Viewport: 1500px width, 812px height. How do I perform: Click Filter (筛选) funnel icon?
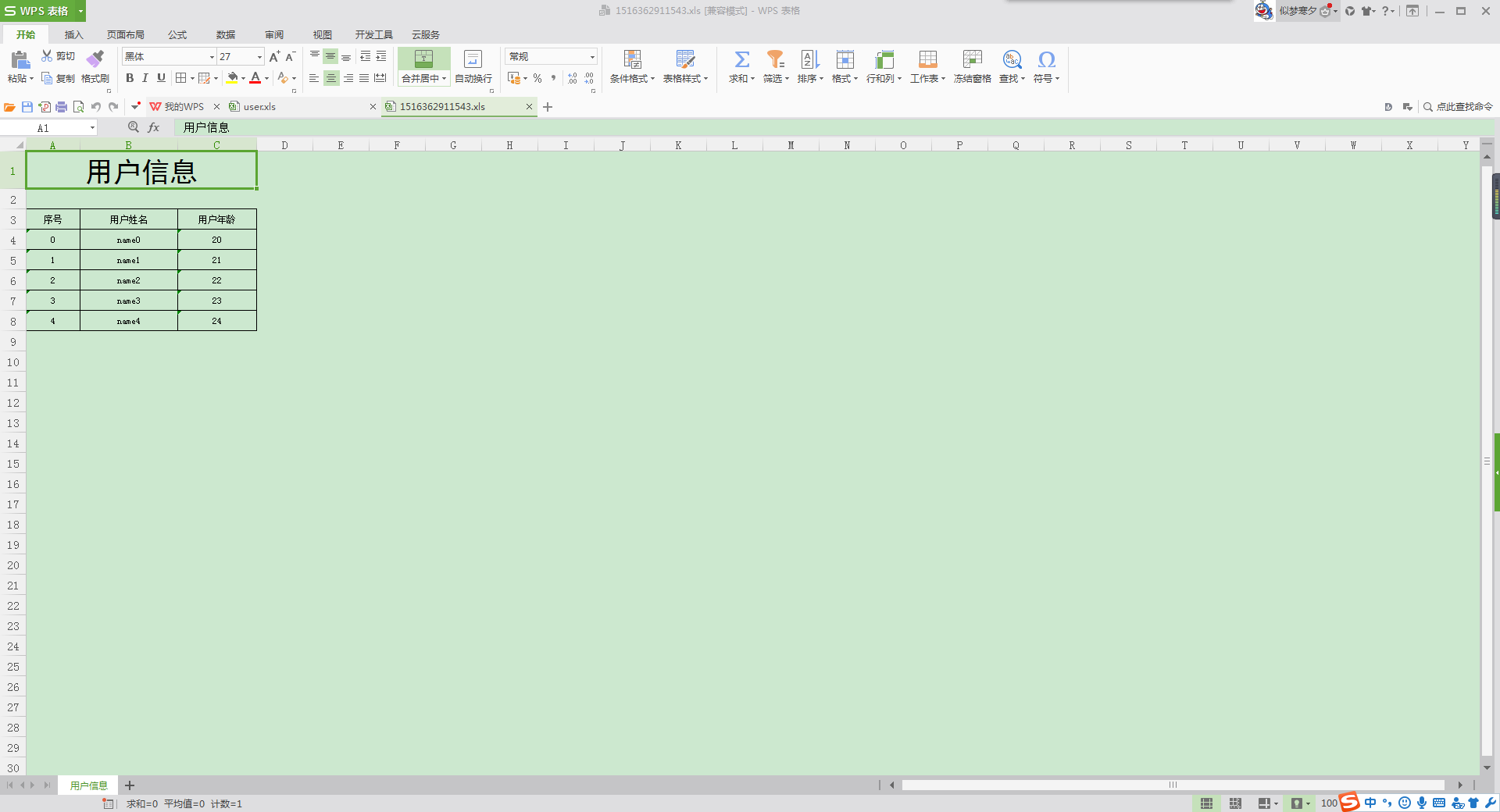pos(775,59)
